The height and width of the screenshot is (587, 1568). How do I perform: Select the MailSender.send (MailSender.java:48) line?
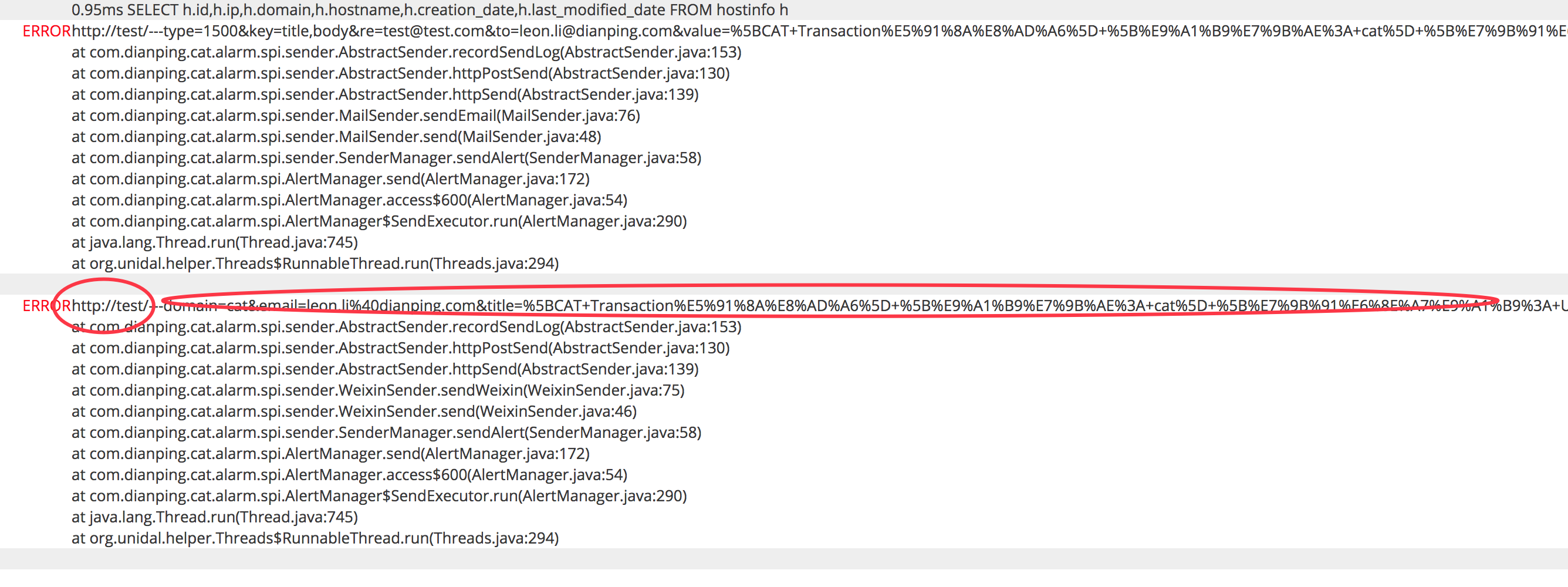(x=336, y=137)
